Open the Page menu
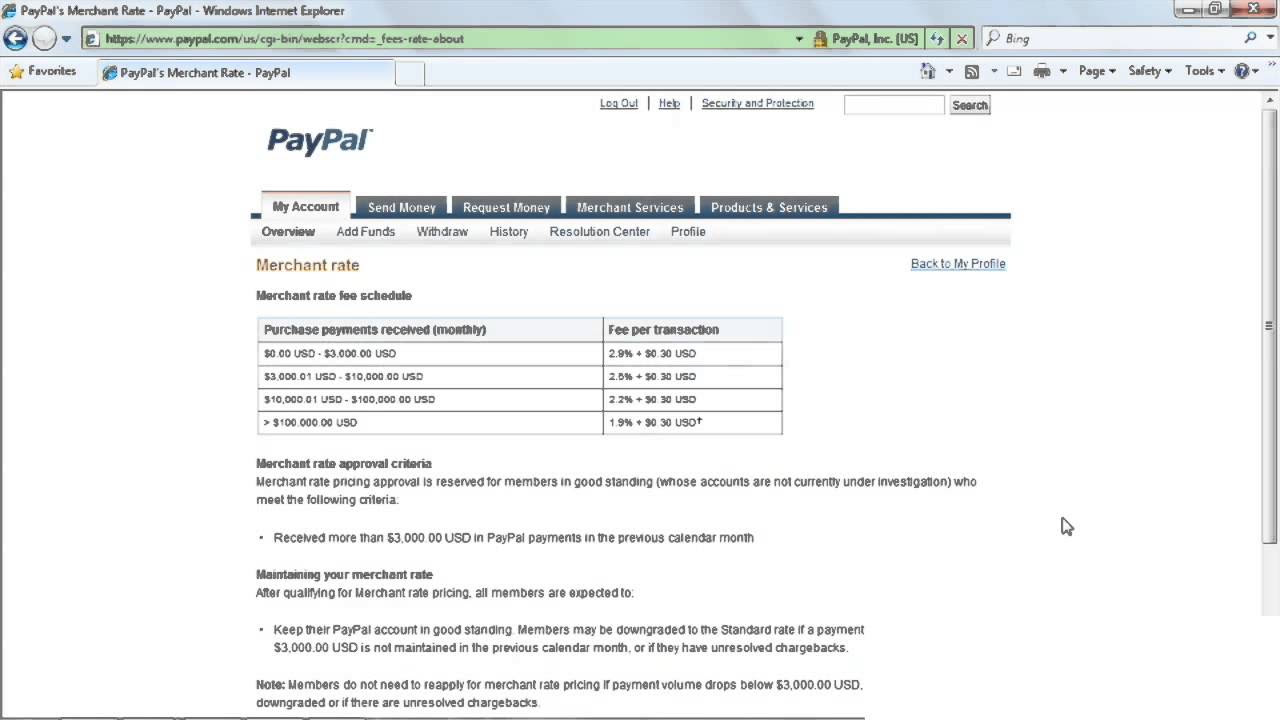The image size is (1280, 720). 1097,71
